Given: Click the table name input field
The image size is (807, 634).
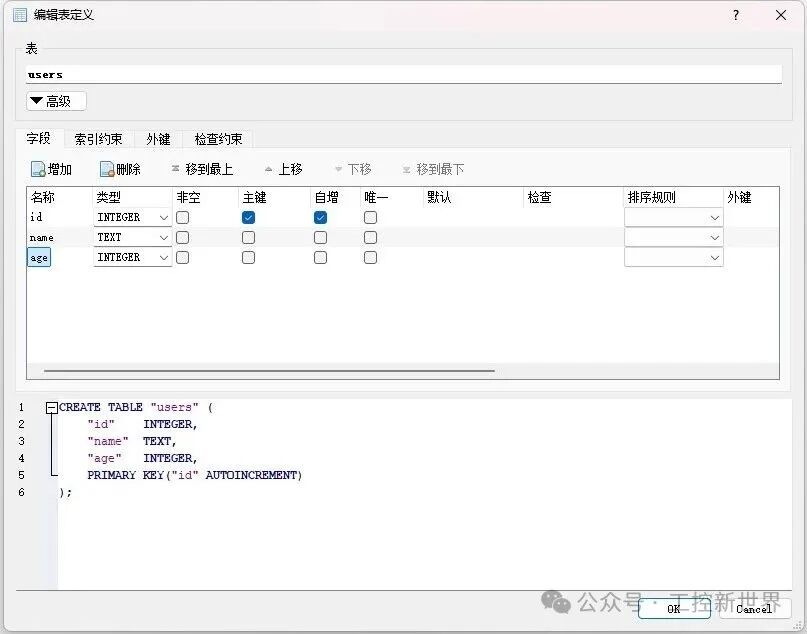Looking at the screenshot, I should click(x=403, y=74).
